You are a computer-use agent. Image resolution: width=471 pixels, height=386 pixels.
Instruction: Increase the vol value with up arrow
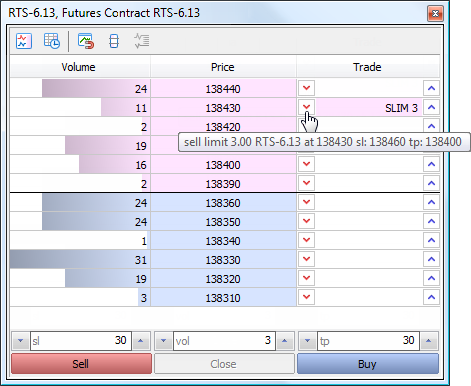coord(285,341)
